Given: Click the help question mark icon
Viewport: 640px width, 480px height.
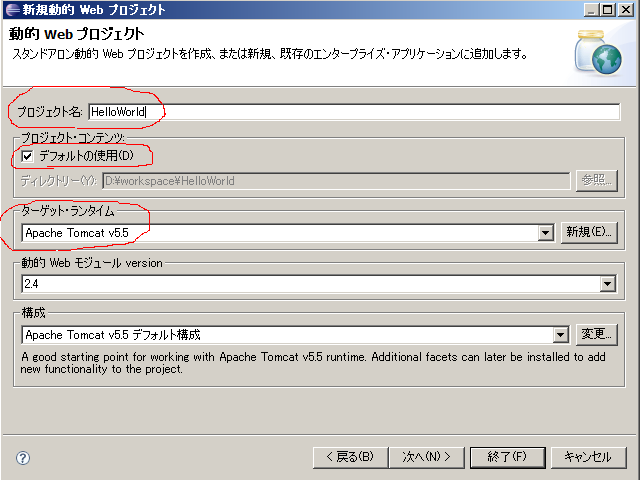Looking at the screenshot, I should pyautogui.click(x=23, y=458).
